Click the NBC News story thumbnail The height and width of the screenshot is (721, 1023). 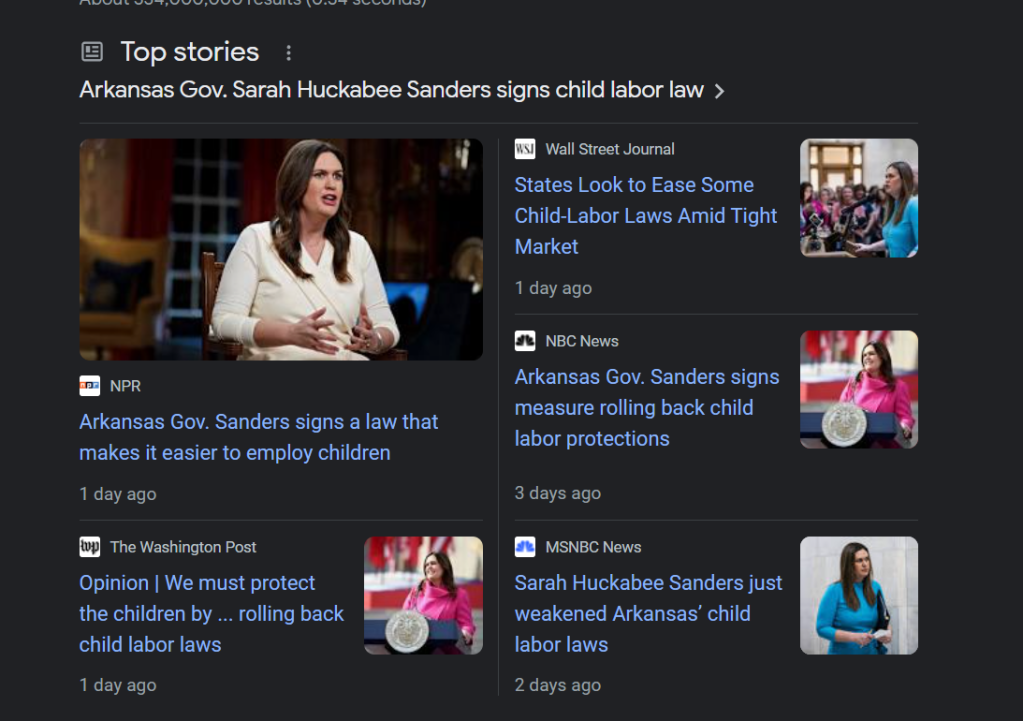pos(858,389)
